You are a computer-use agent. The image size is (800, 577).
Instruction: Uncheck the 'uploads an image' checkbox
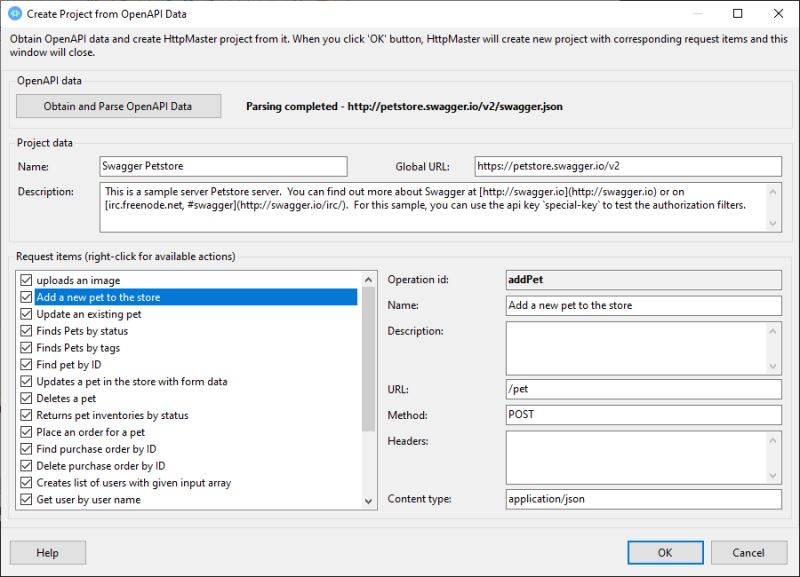[26, 280]
